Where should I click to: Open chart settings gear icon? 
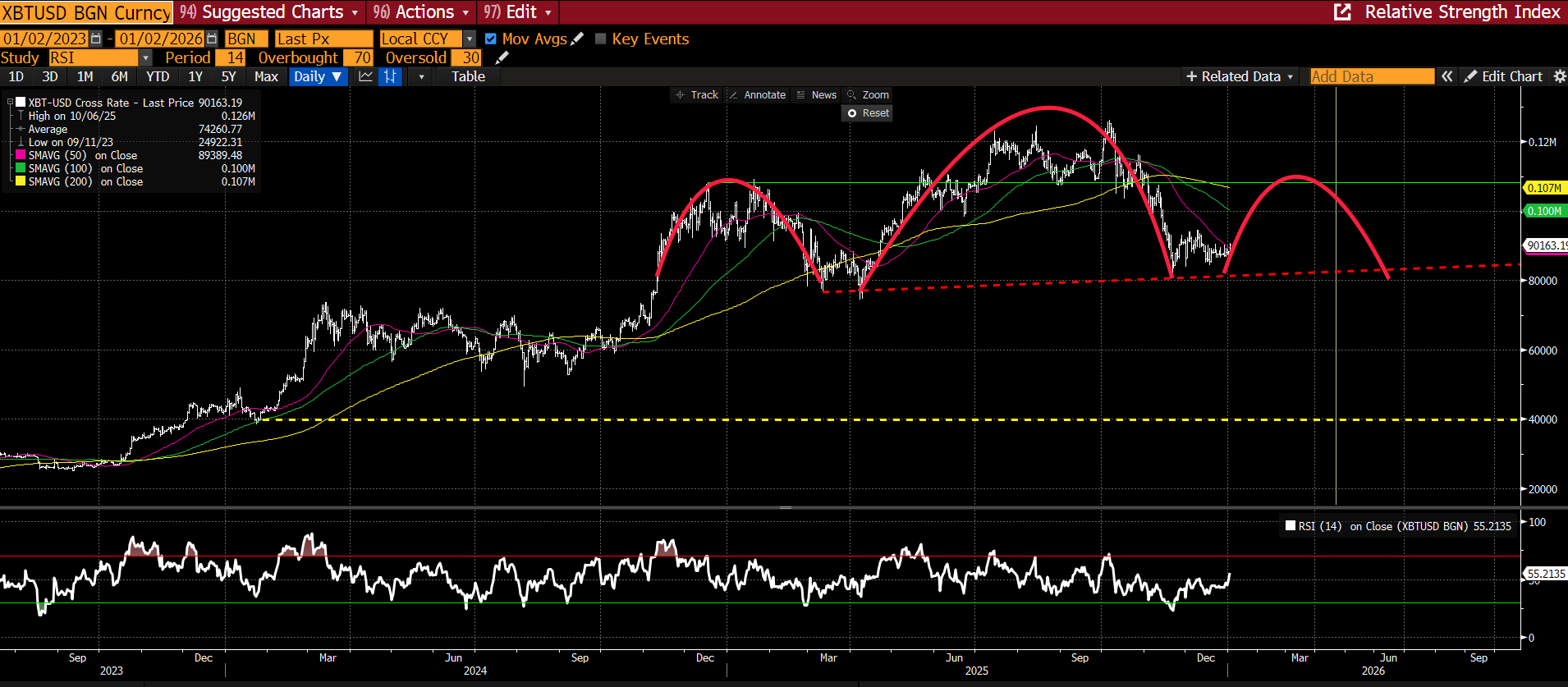[x=1560, y=76]
